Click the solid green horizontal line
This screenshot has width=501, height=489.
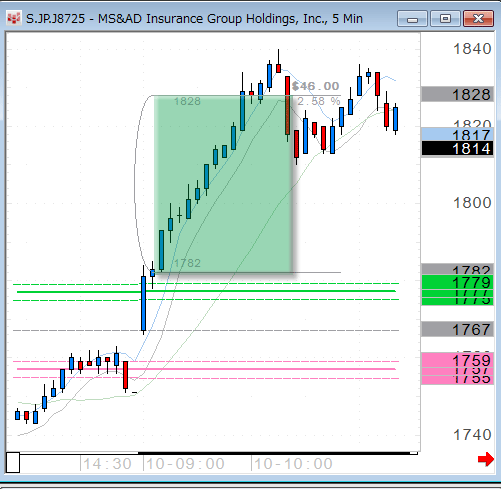pos(206,292)
